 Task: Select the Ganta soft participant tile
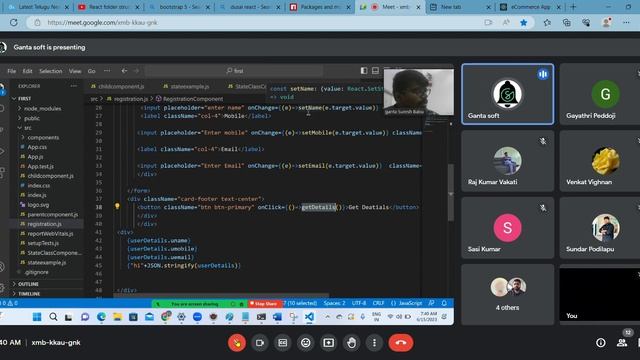pyautogui.click(x=507, y=94)
